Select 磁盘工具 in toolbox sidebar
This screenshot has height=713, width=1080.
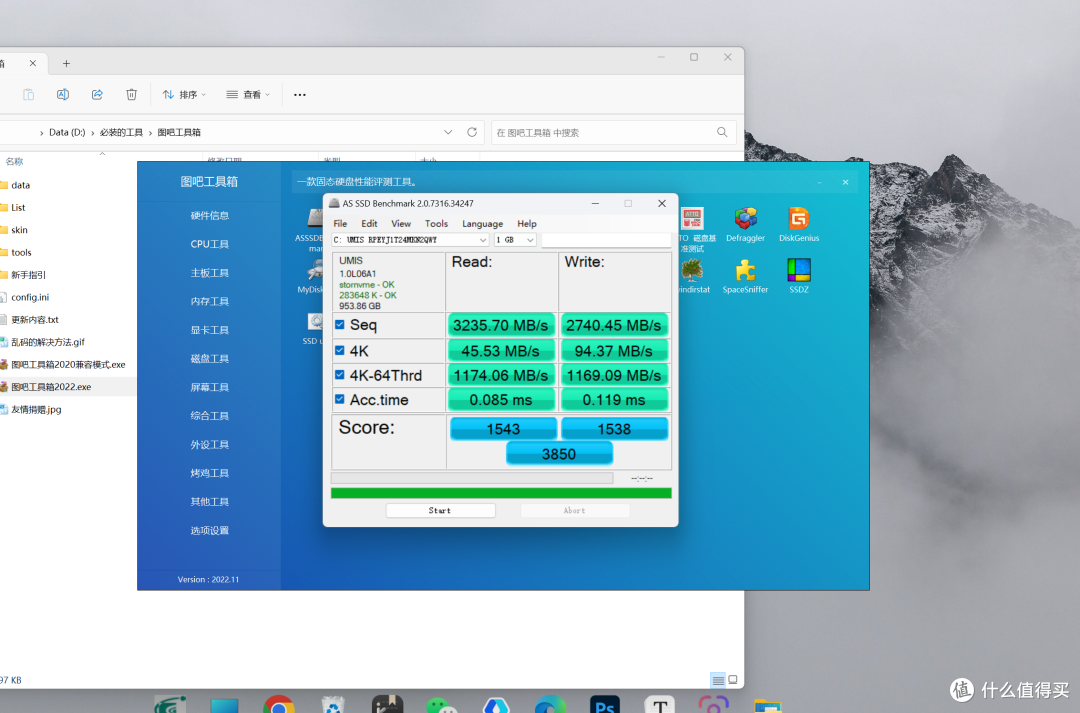(x=209, y=358)
